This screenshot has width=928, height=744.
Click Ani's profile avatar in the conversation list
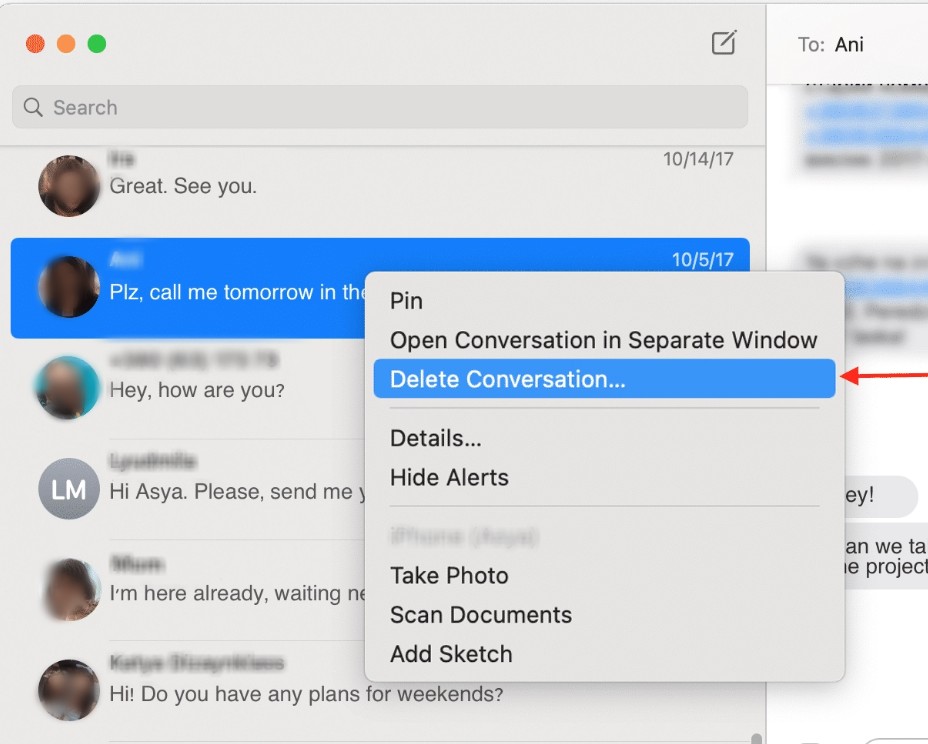pos(69,288)
